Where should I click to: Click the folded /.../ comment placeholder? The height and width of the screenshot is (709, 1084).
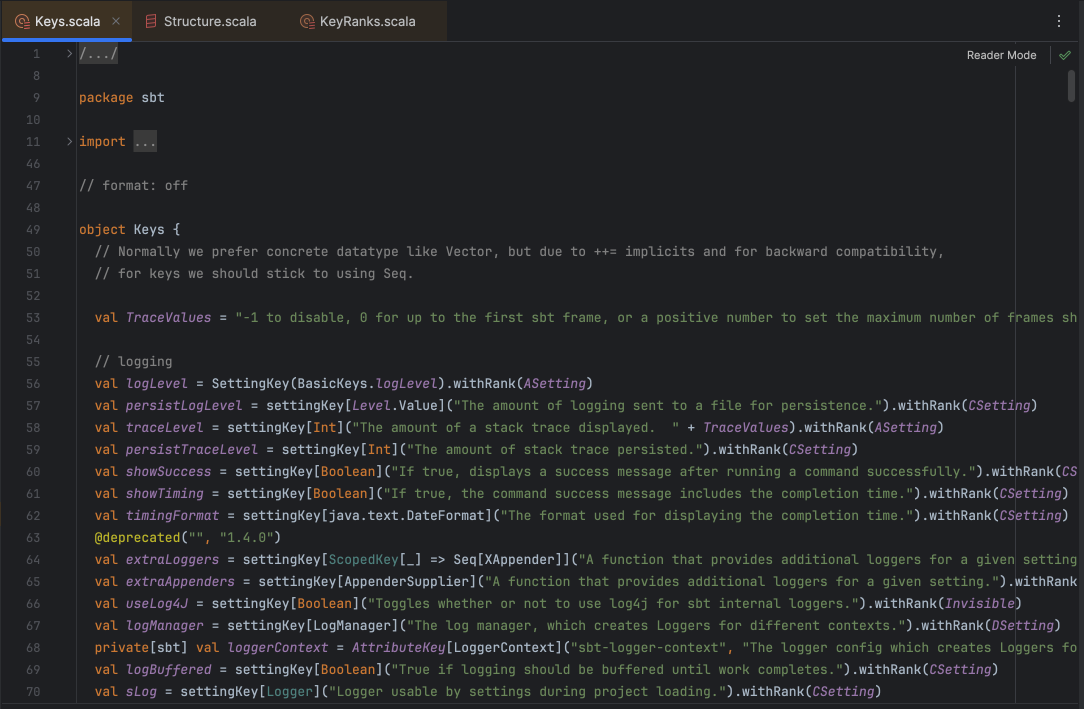click(98, 53)
